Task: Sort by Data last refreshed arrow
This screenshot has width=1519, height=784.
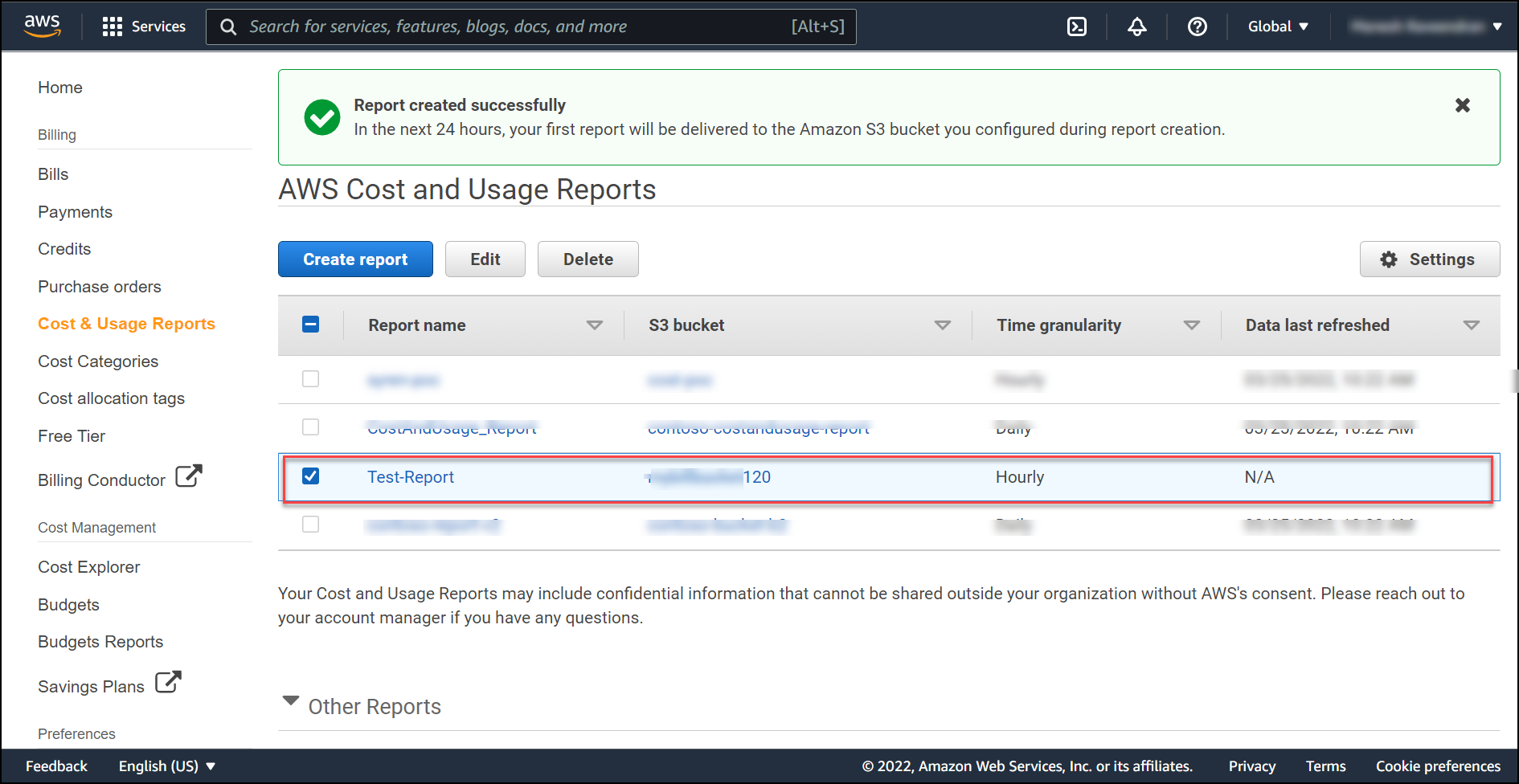Action: click(1471, 325)
